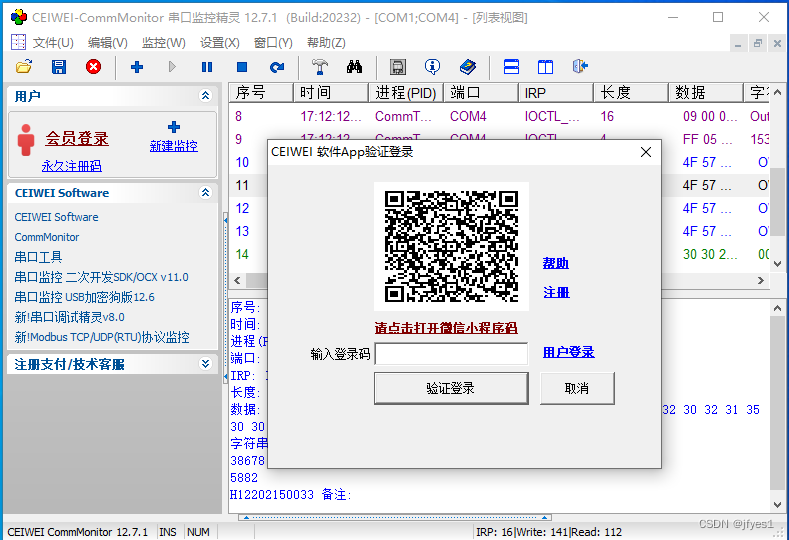Save data with the floppy disk icon

(x=59, y=66)
